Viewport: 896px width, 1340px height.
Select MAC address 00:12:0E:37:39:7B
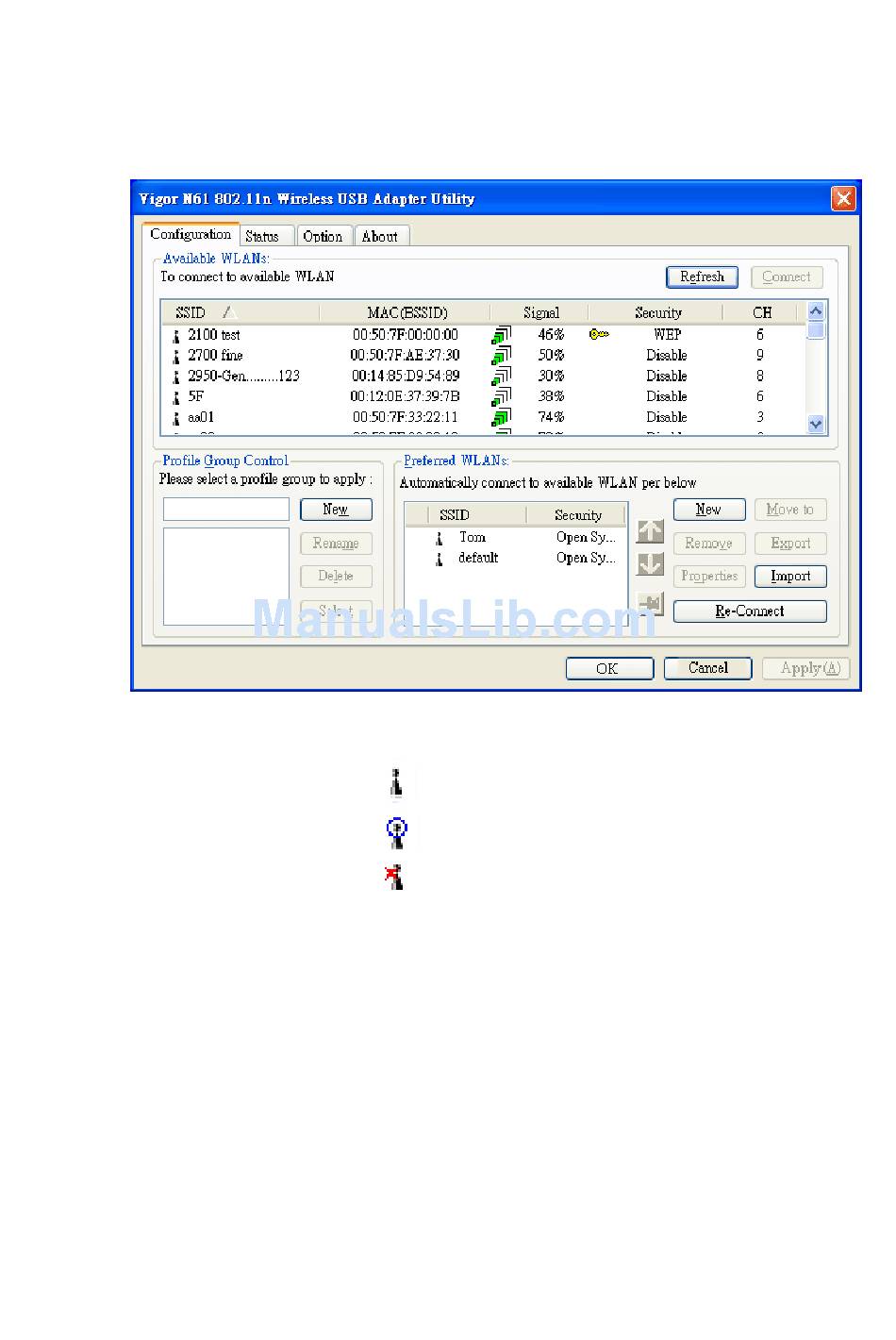click(406, 397)
